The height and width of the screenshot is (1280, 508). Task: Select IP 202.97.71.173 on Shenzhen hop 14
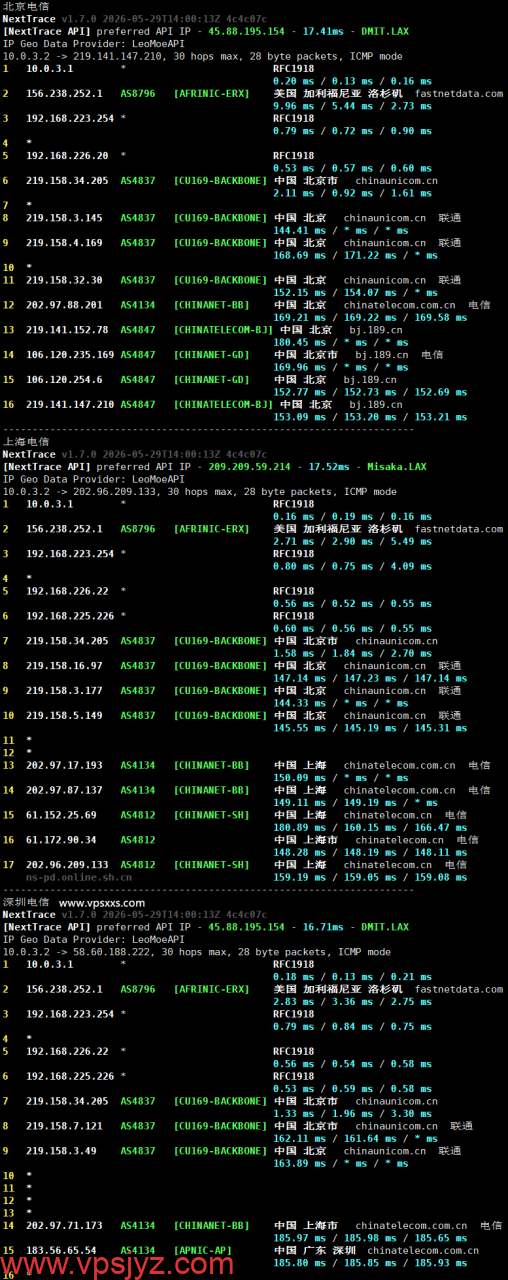(x=64, y=1225)
